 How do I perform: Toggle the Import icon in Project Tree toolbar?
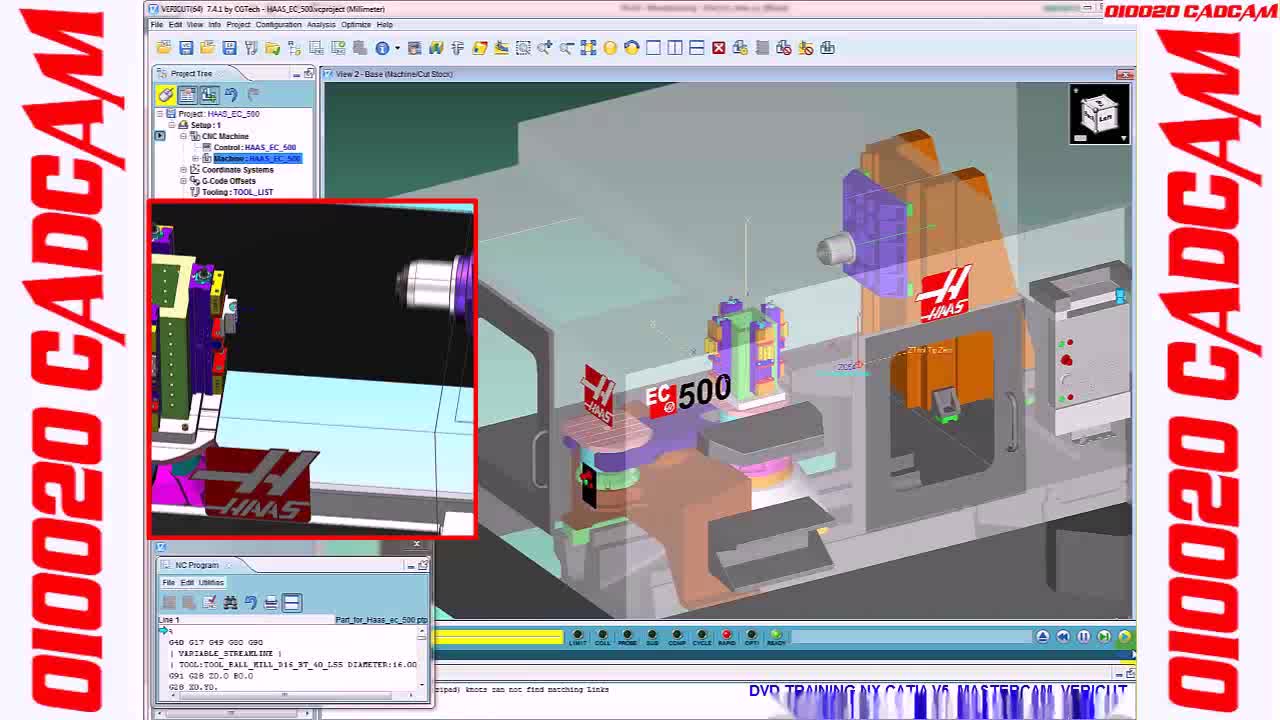click(x=209, y=94)
